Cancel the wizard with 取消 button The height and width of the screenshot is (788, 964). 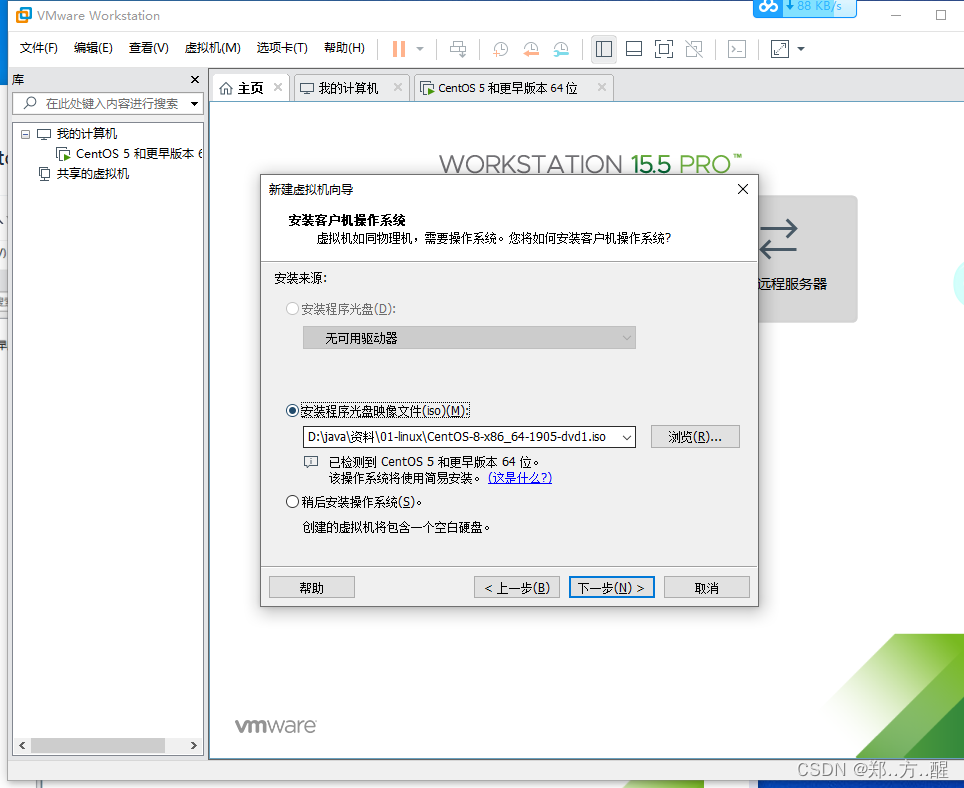706,588
